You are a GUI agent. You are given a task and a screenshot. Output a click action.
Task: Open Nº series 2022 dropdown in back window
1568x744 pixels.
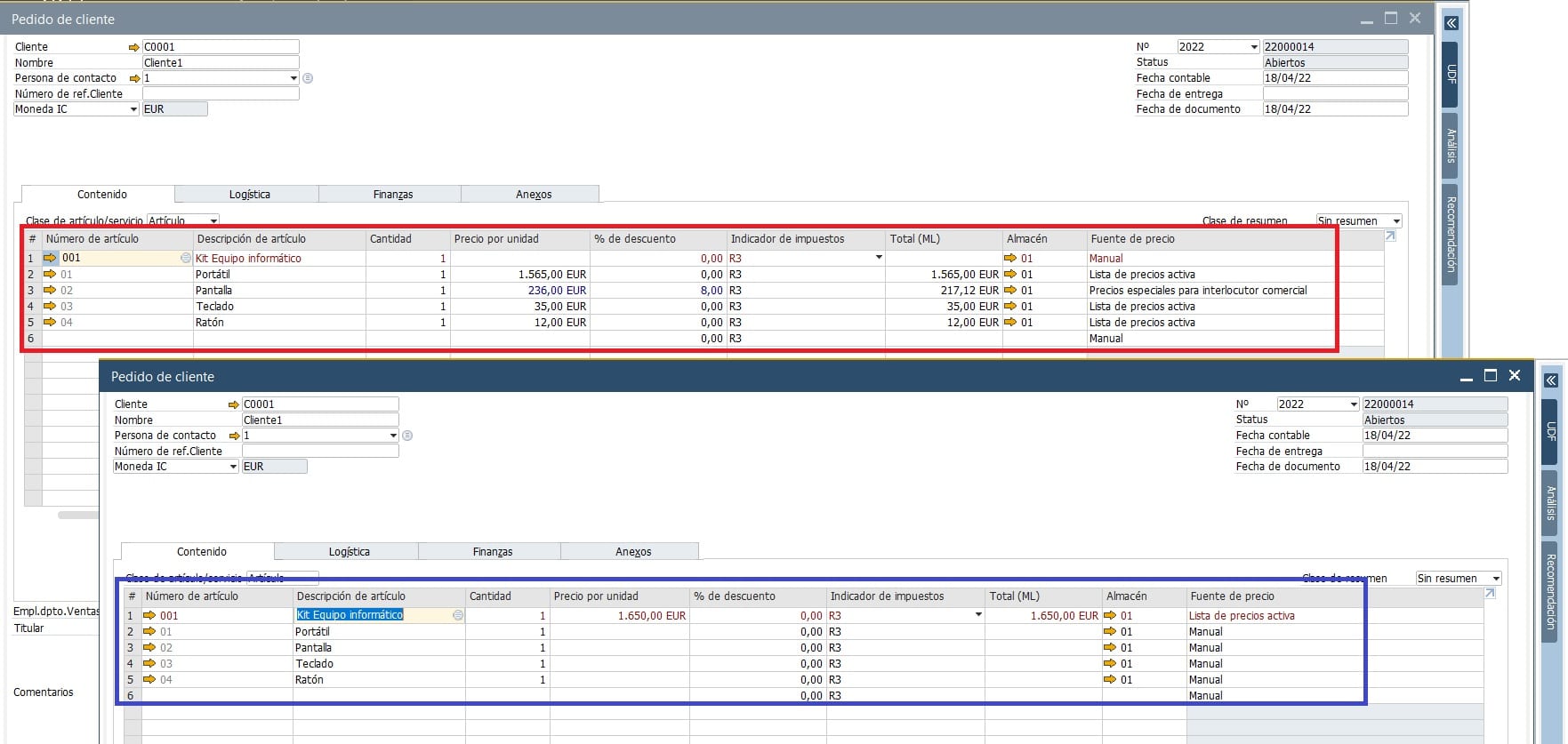(x=1254, y=47)
